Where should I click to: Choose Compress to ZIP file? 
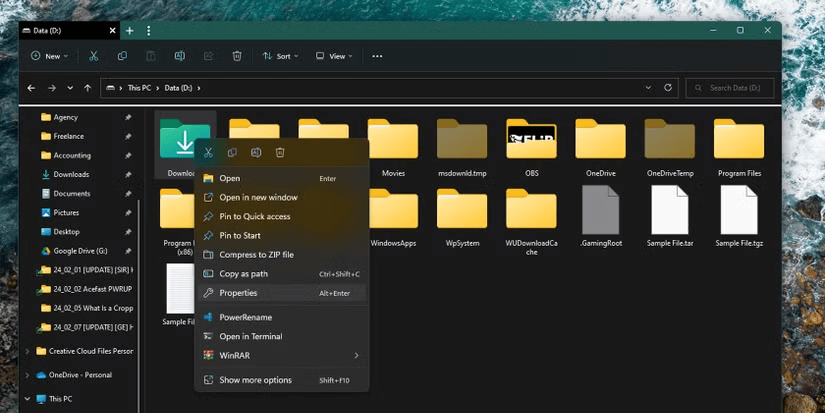pos(256,255)
